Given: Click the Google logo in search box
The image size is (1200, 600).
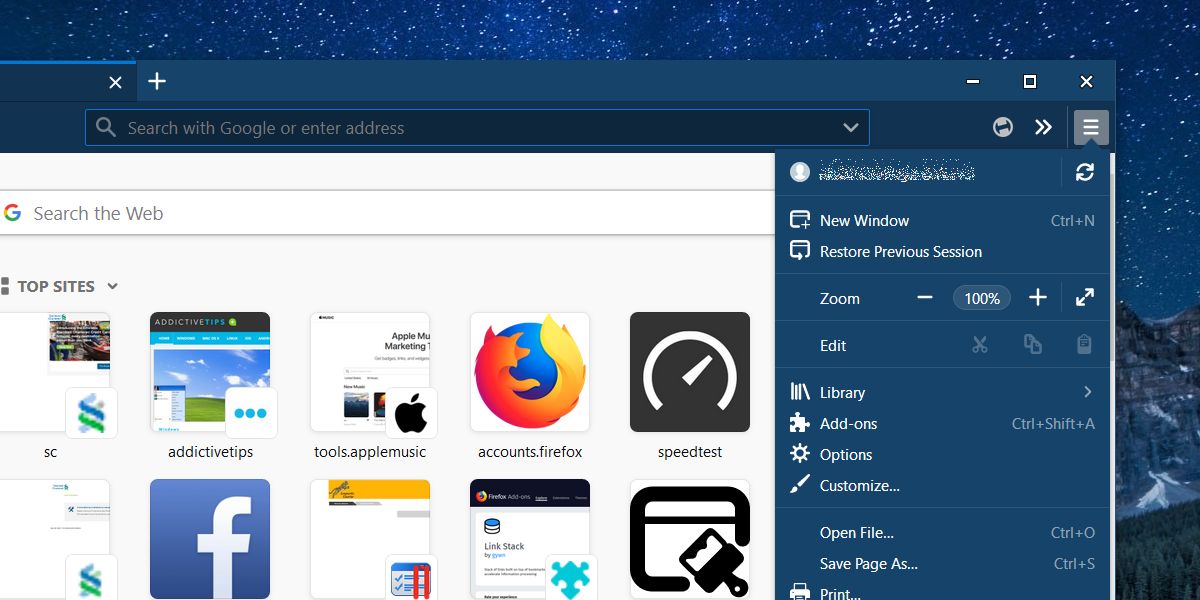Looking at the screenshot, I should 12,213.
